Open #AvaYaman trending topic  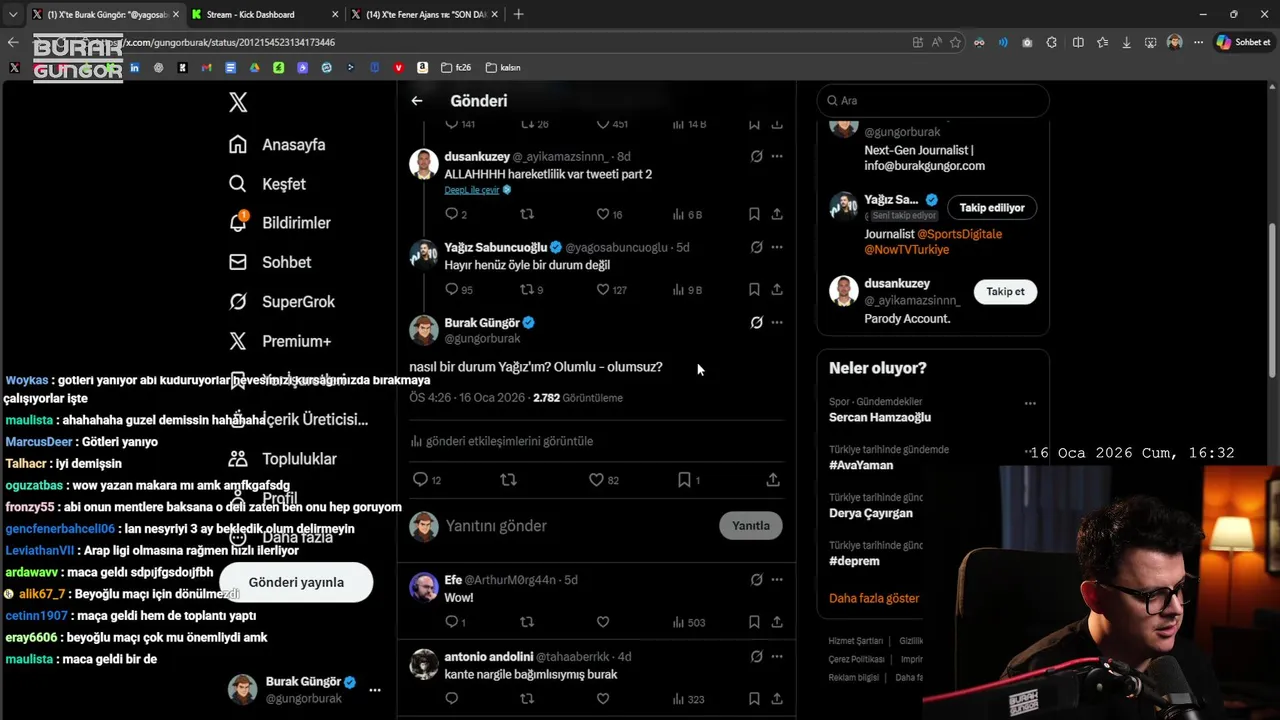pos(861,465)
